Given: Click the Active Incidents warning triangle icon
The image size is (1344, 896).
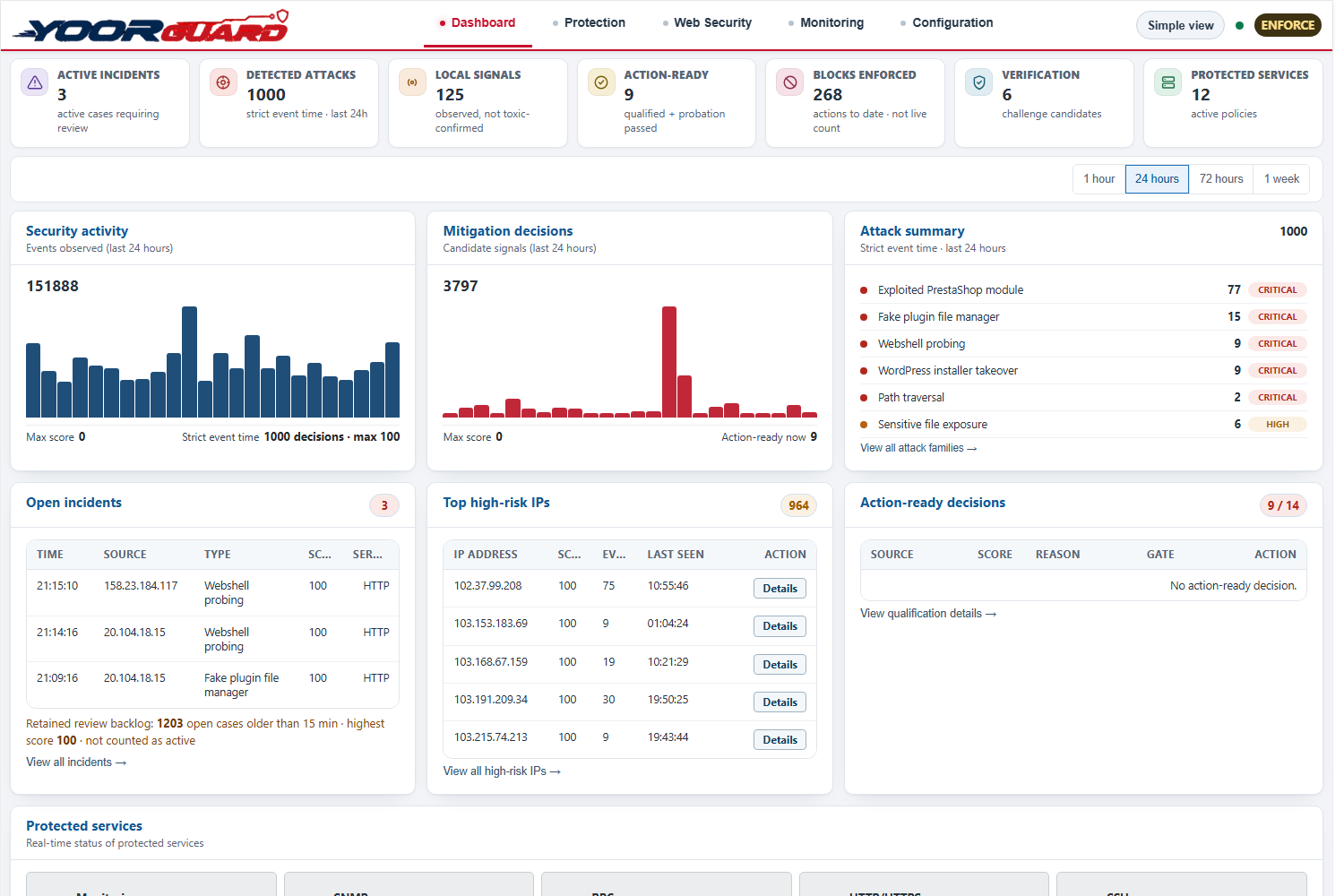Looking at the screenshot, I should tap(35, 82).
